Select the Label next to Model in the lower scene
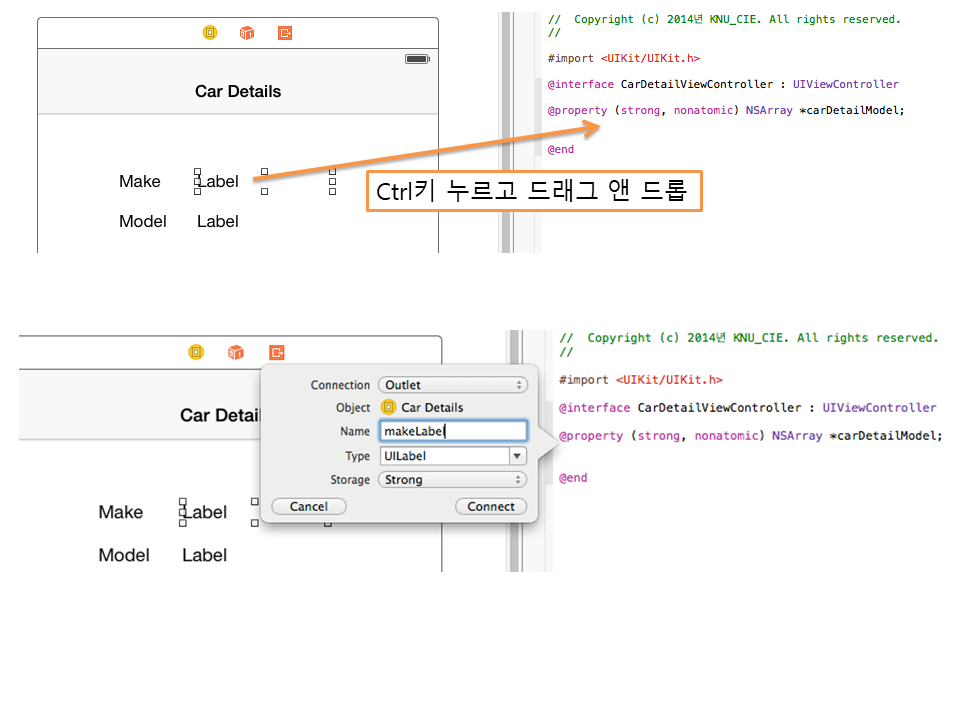Viewport: 960px width, 720px height. [x=204, y=555]
